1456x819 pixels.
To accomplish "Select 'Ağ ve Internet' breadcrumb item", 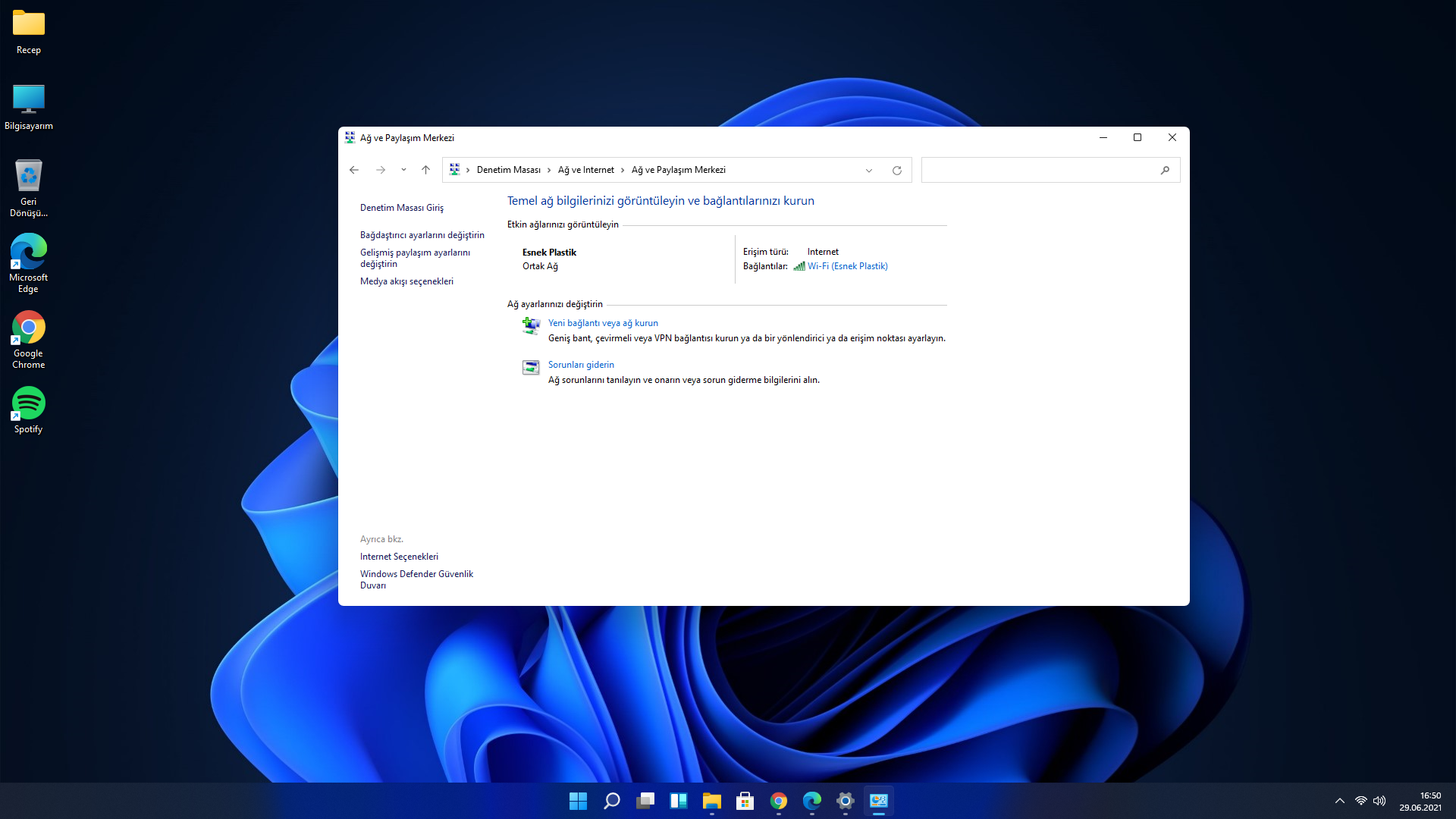I will coord(585,170).
